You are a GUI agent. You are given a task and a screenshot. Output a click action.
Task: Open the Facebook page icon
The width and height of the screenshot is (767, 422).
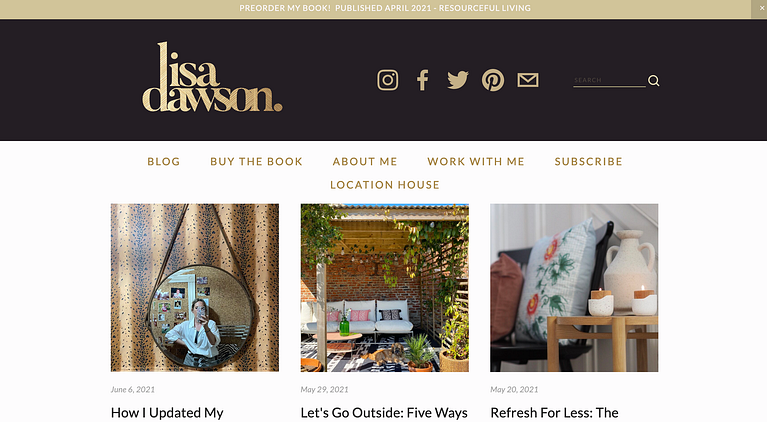[423, 80]
